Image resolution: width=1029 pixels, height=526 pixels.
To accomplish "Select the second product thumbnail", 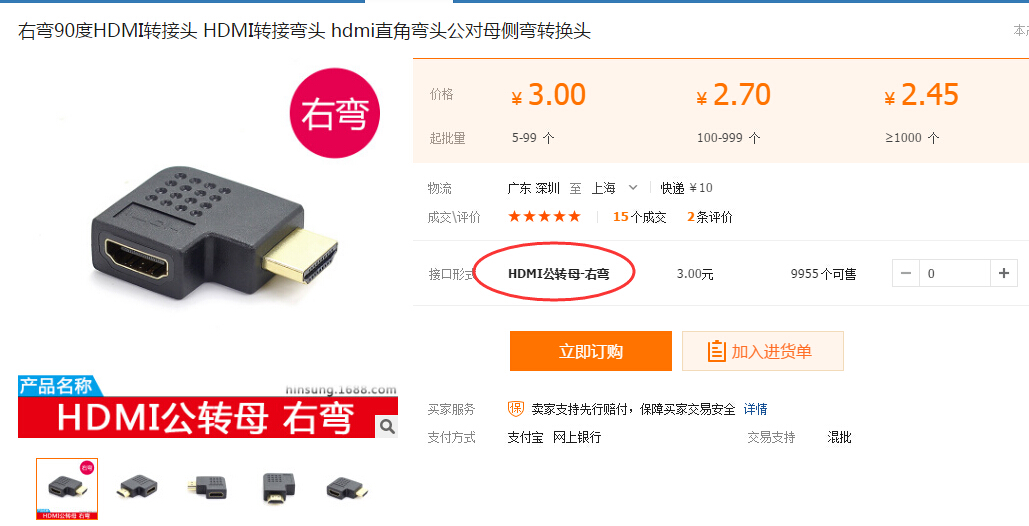I will (137, 488).
